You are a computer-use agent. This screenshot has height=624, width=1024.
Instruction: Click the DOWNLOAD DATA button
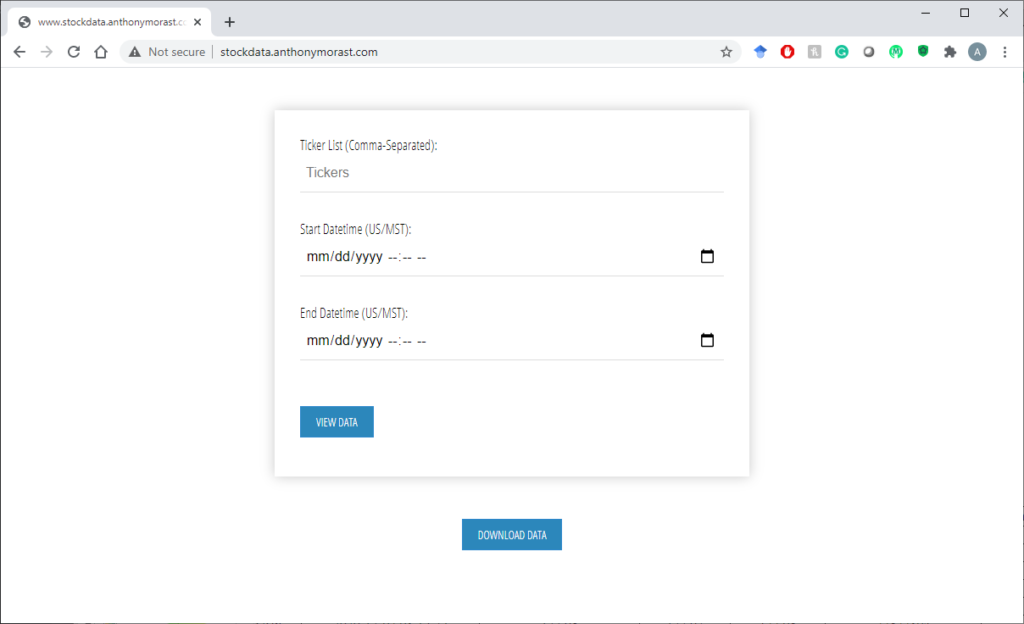coord(512,535)
